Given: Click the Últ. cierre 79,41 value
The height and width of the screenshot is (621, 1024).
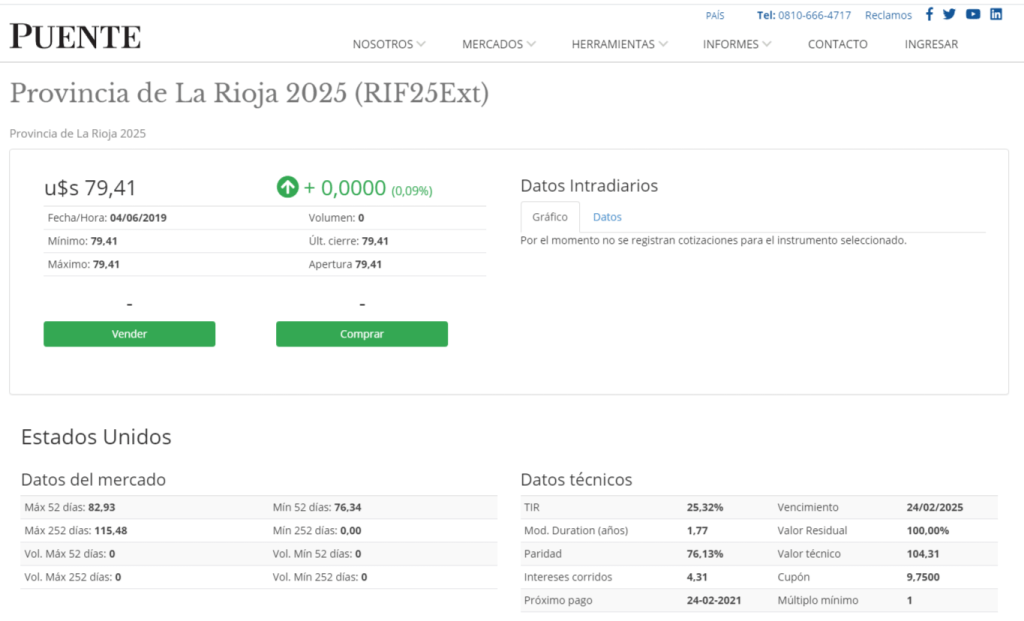Looking at the screenshot, I should click(375, 241).
